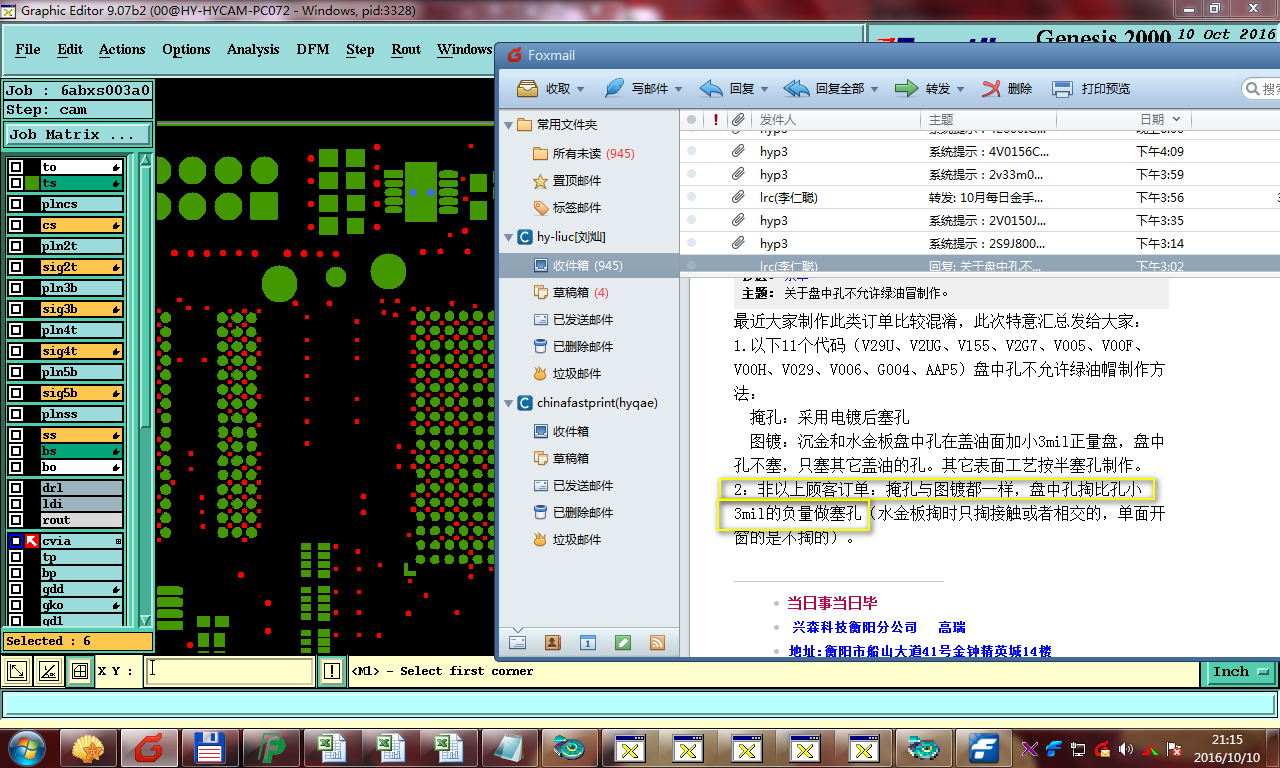This screenshot has width=1280, height=768.
Task: Click the exclamation button next to coordinate field
Action: pyautogui.click(x=332, y=672)
